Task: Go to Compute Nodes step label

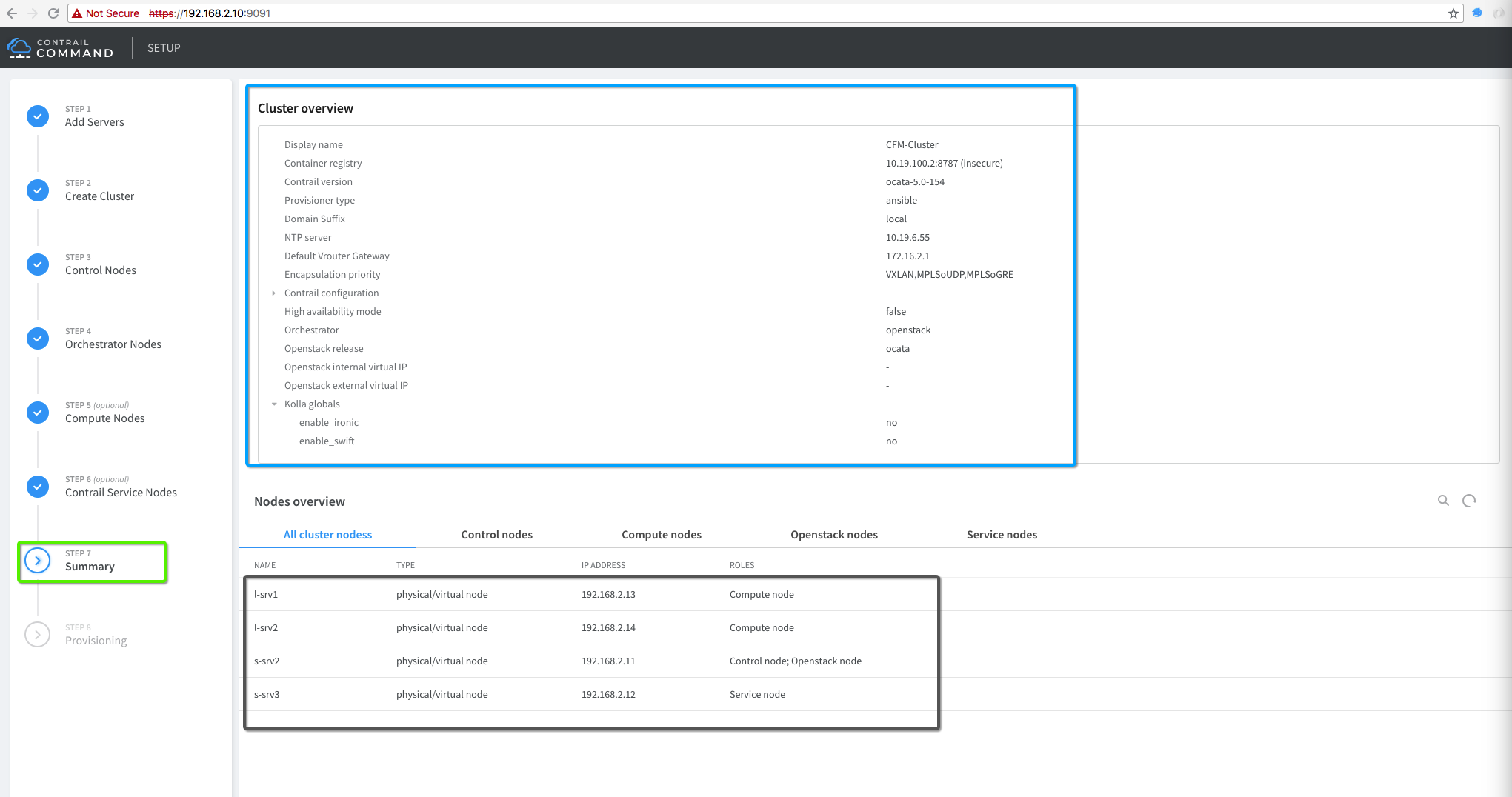Action: coord(104,418)
